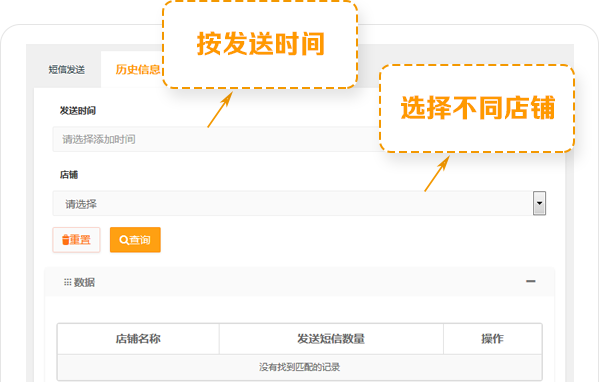Switch to the 短信发送 tab
The height and width of the screenshot is (382, 600).
(67, 70)
